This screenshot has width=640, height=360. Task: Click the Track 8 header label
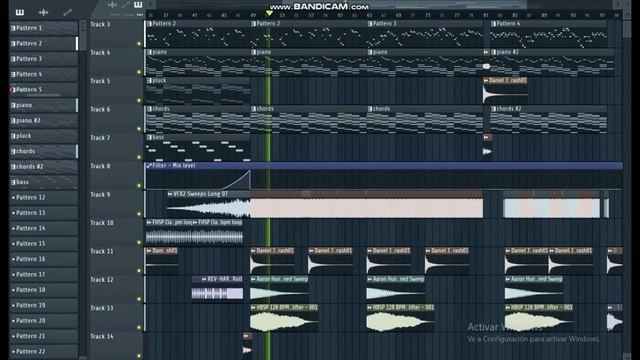100,166
